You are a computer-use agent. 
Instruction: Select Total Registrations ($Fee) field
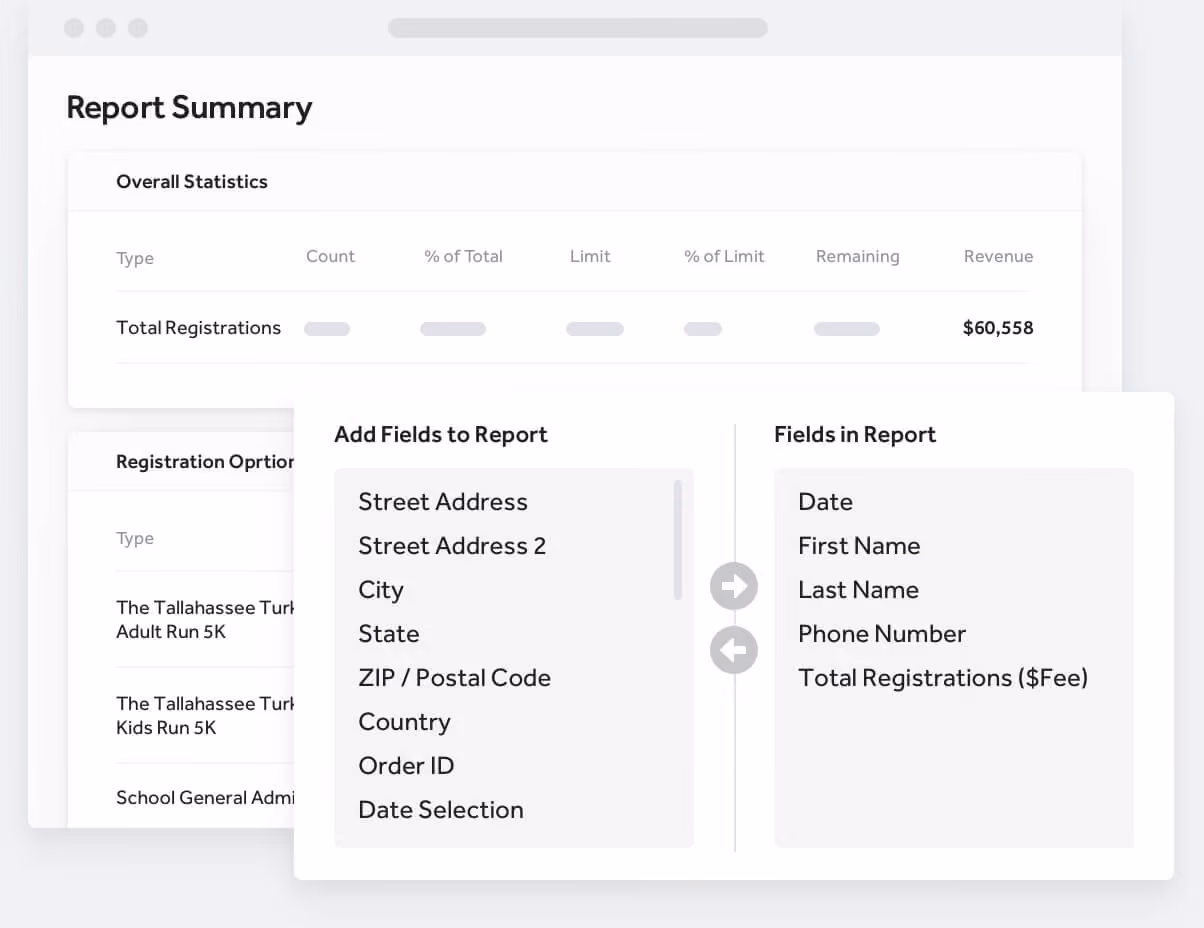click(x=943, y=678)
